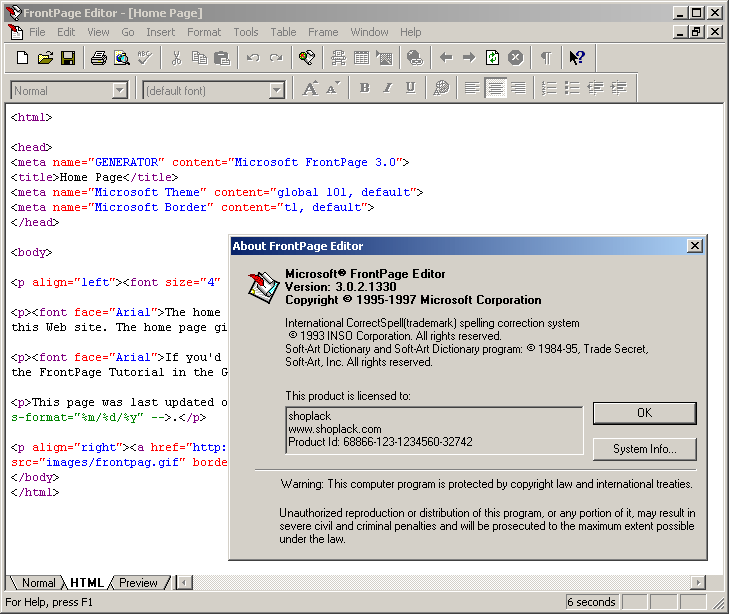Toggle Bold formatting
This screenshot has height=614, width=729.
coord(364,88)
